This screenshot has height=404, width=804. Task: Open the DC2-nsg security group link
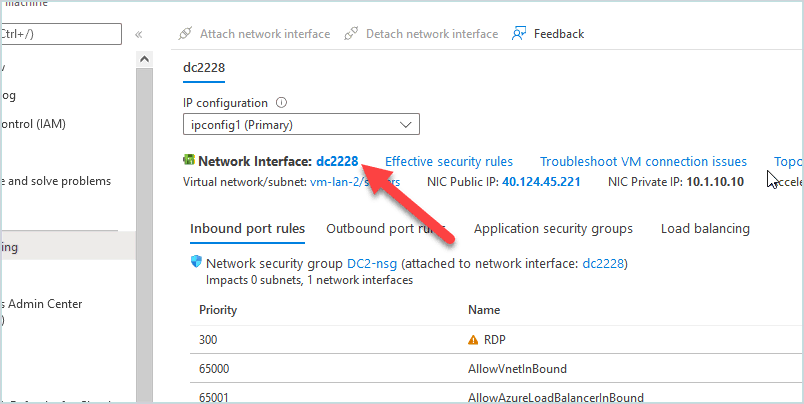[x=372, y=264]
